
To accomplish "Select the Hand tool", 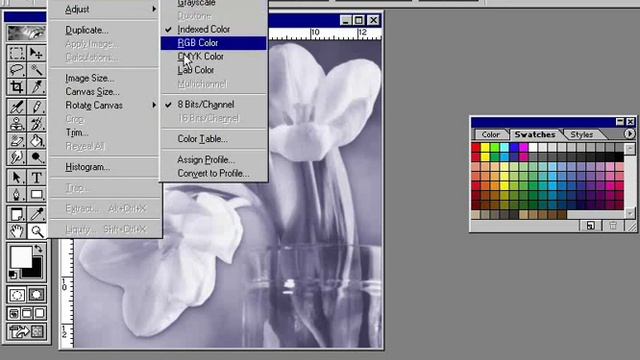I will (x=17, y=231).
